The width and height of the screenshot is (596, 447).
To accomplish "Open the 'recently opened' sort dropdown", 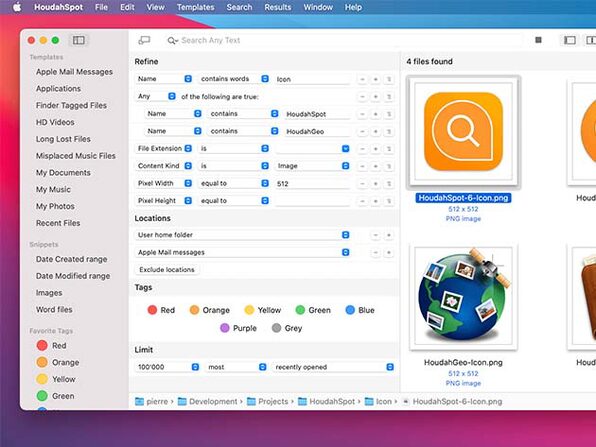I will tap(333, 367).
